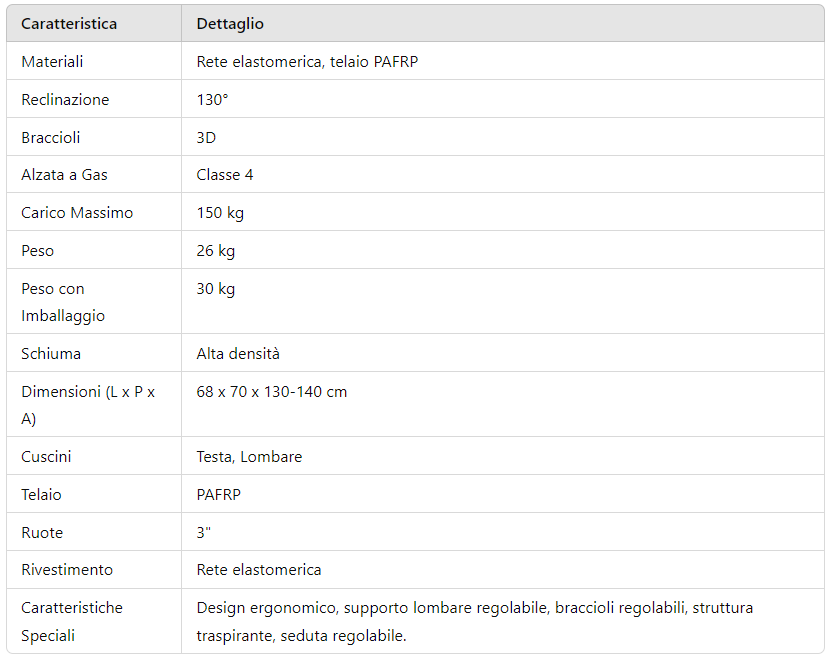The height and width of the screenshot is (660, 831).
Task: Click the Caratteristica column header
Action: tap(69, 24)
